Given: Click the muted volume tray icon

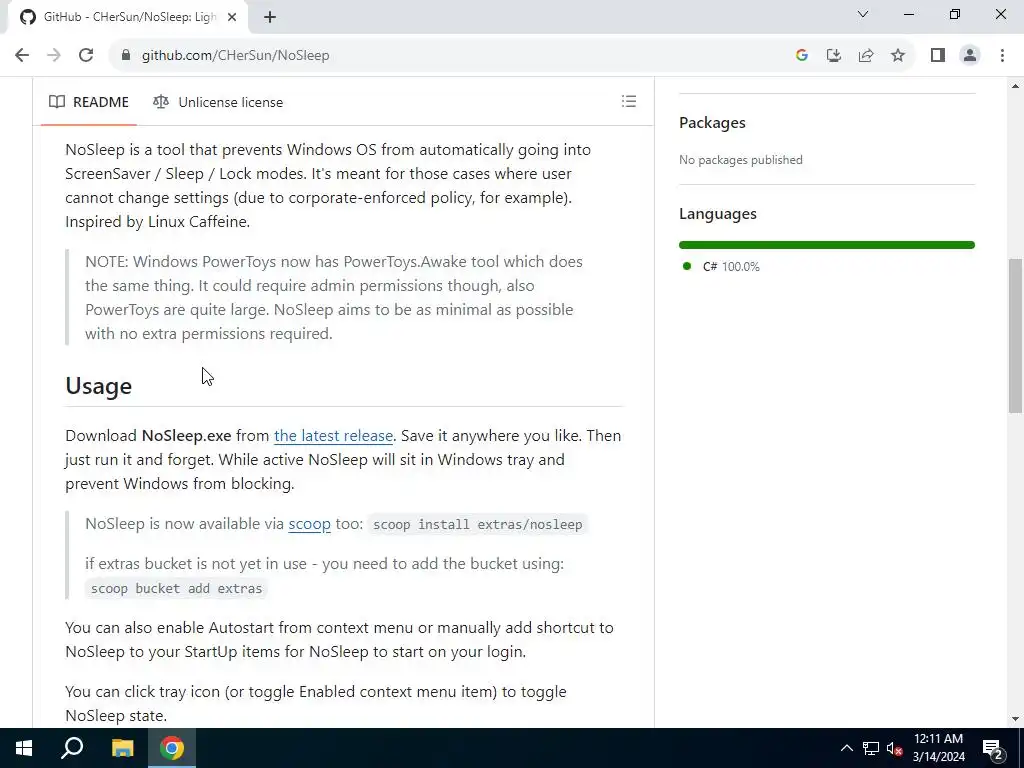Looking at the screenshot, I should pos(894,748).
